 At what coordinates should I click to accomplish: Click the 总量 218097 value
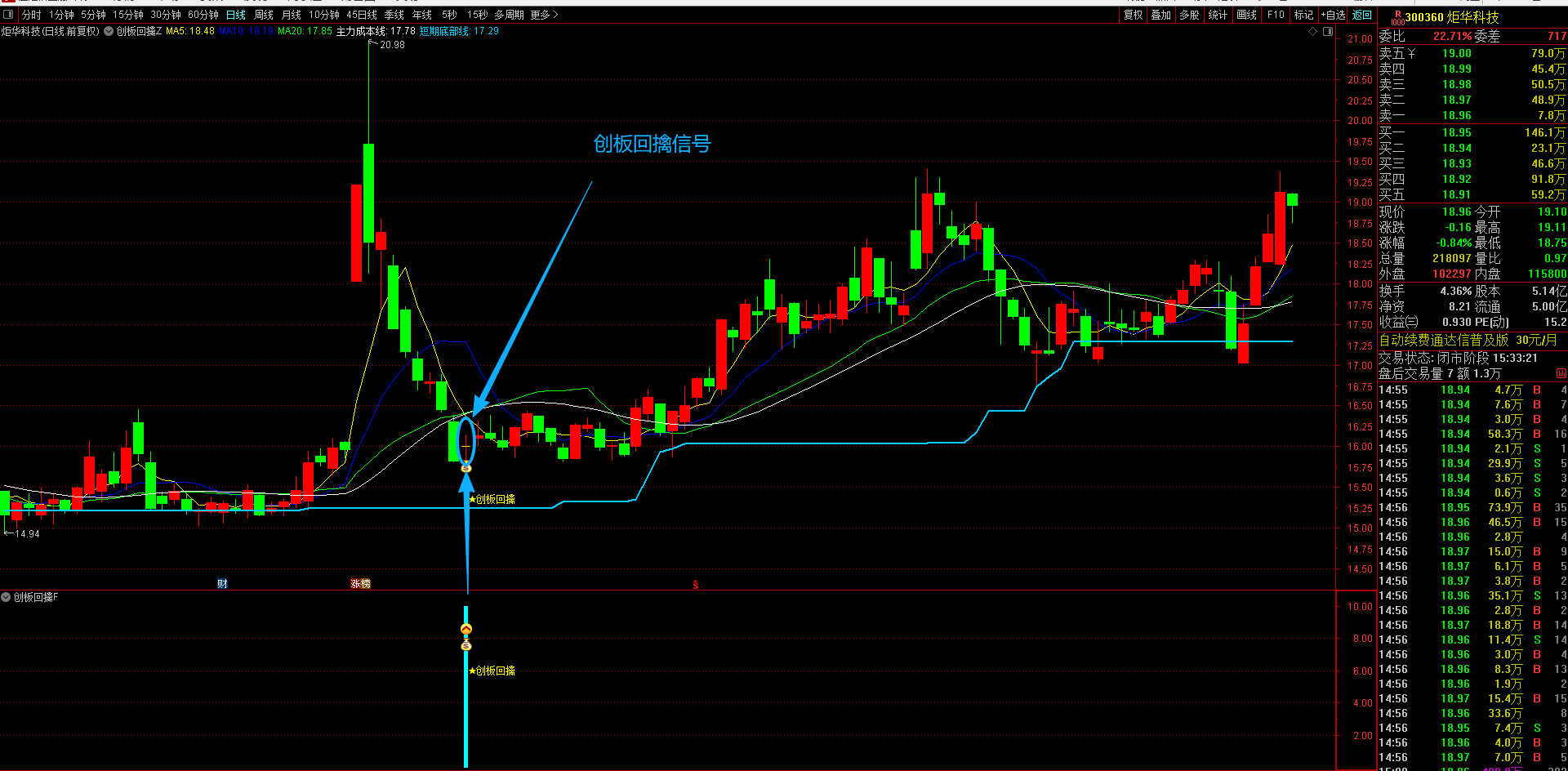coord(1452,258)
